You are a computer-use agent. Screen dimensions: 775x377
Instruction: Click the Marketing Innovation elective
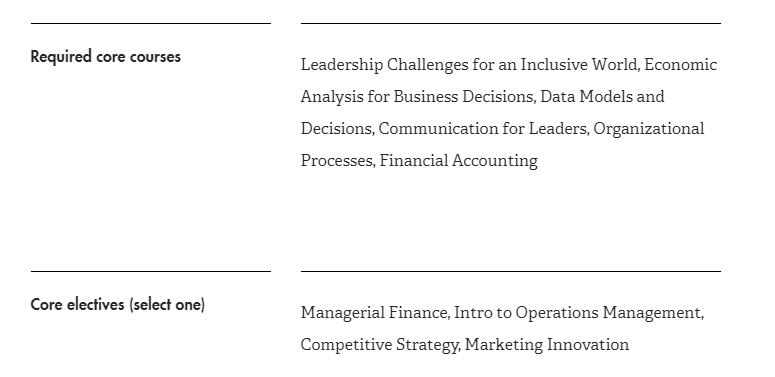pyautogui.click(x=547, y=344)
